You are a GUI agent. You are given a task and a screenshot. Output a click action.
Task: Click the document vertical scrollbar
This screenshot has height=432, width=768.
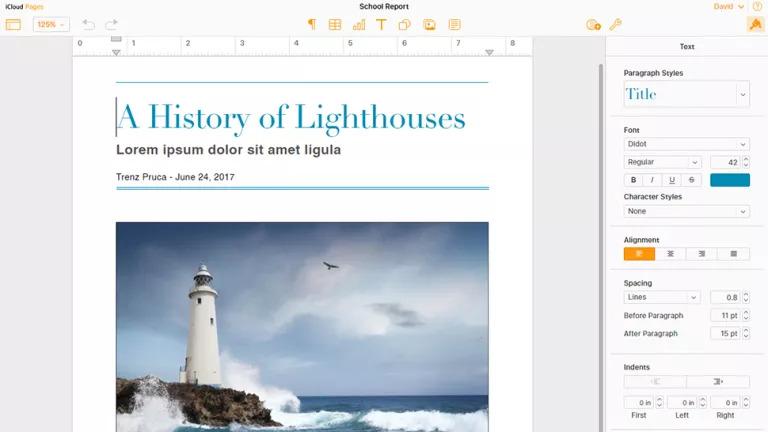601,247
